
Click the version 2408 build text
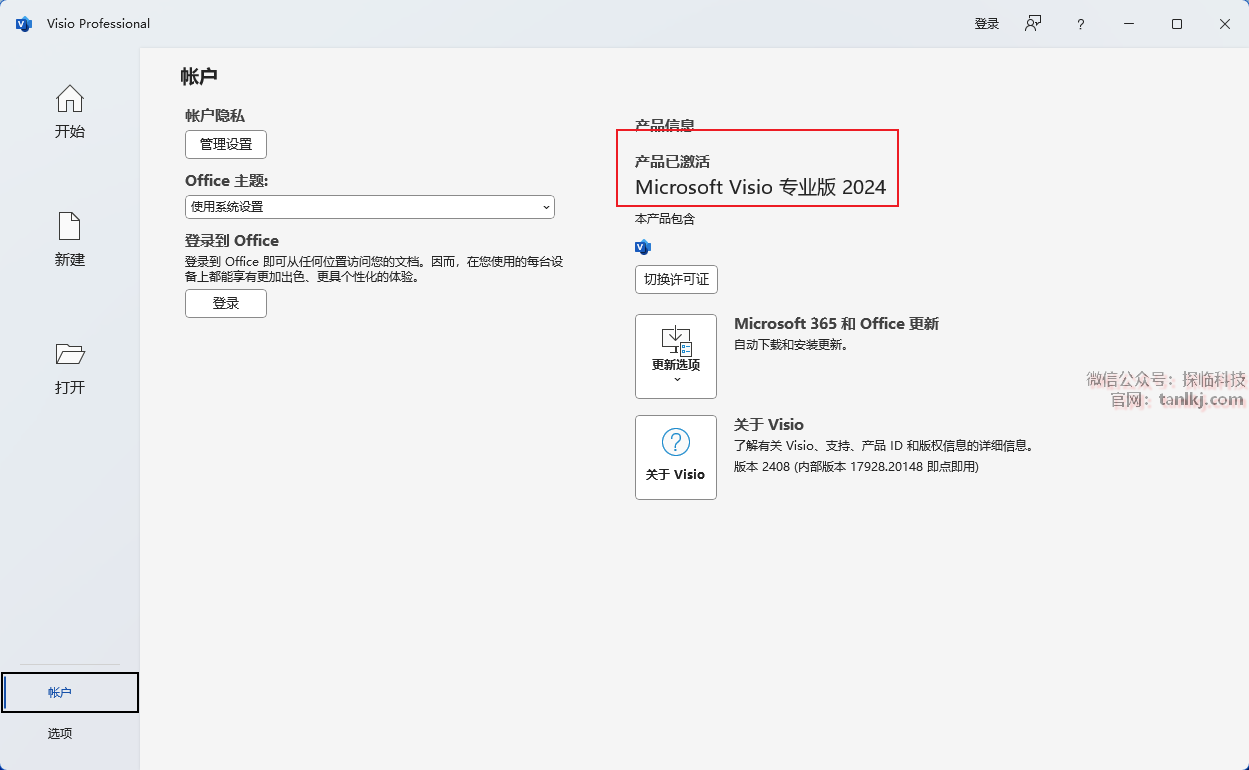click(x=856, y=467)
